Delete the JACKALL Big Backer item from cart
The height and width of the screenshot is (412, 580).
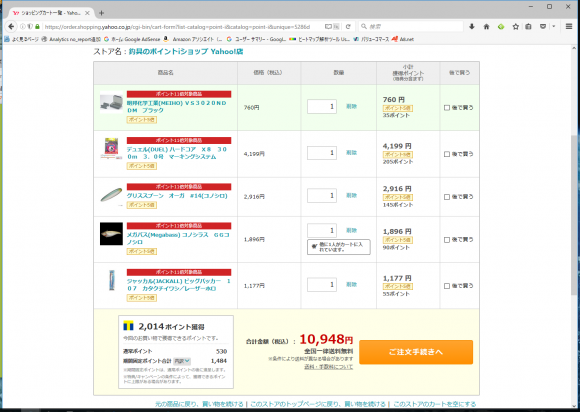(351, 285)
